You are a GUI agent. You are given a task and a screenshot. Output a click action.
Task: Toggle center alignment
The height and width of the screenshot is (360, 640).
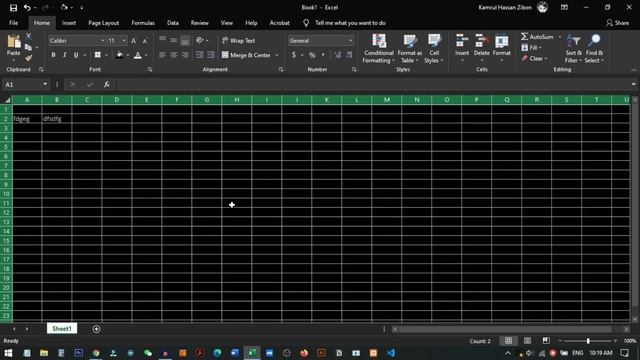(174, 55)
